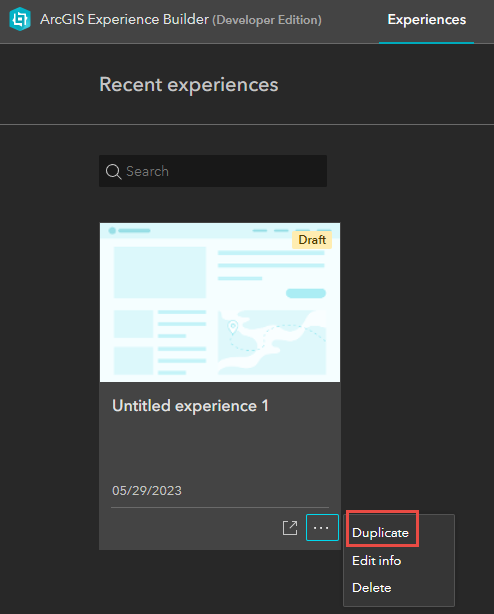Choose Edit info from the context menu
The image size is (494, 614).
(377, 561)
